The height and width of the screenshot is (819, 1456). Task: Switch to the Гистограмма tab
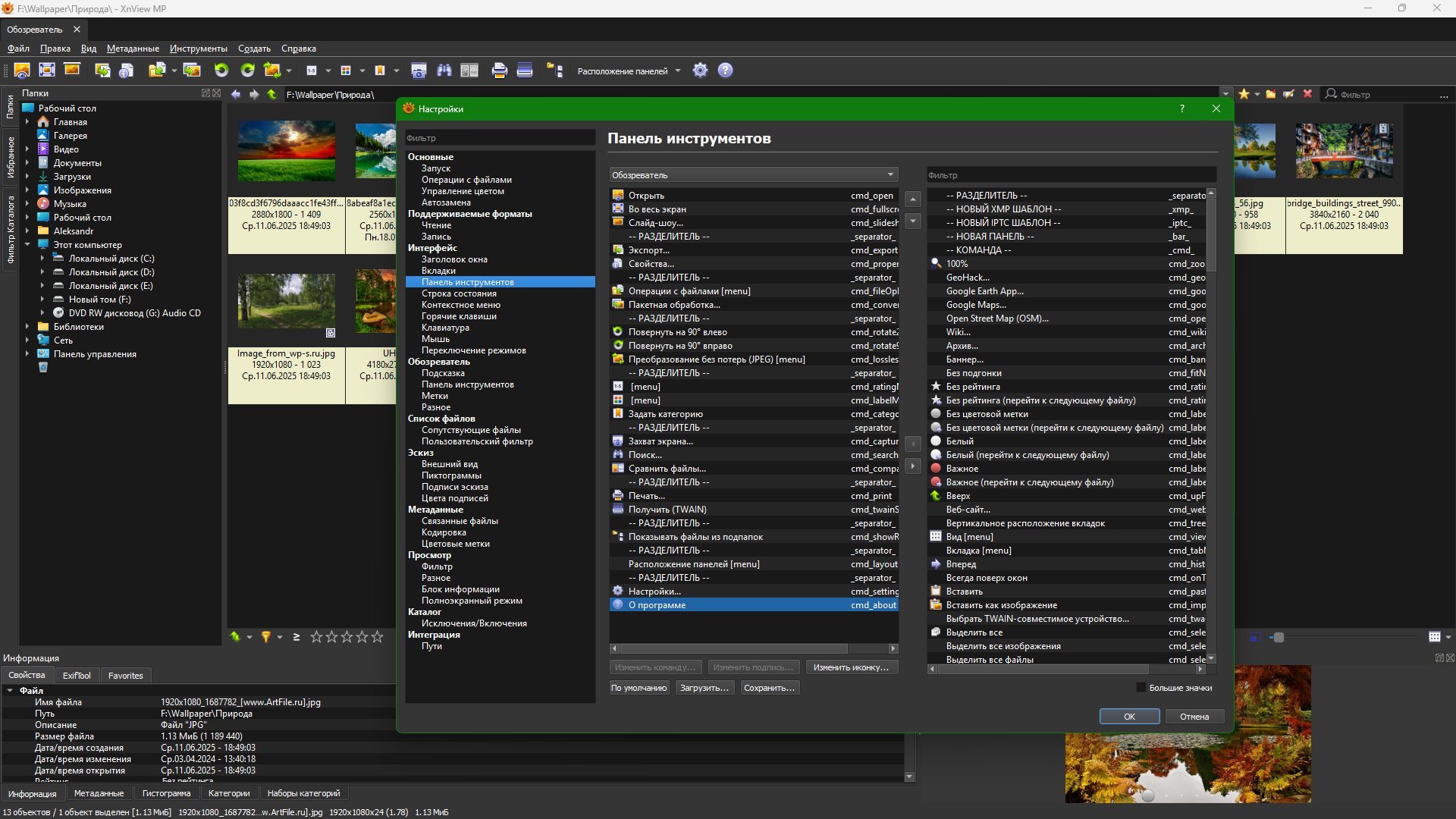click(x=166, y=793)
